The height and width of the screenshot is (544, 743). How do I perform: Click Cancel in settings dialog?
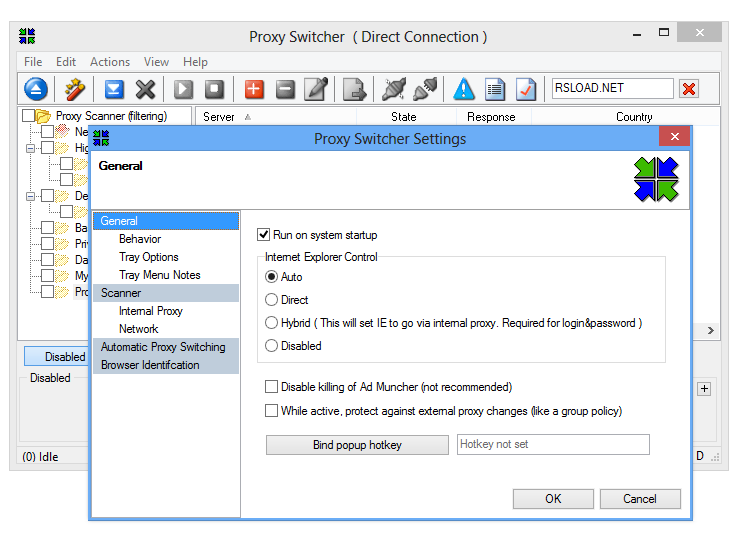(640, 499)
